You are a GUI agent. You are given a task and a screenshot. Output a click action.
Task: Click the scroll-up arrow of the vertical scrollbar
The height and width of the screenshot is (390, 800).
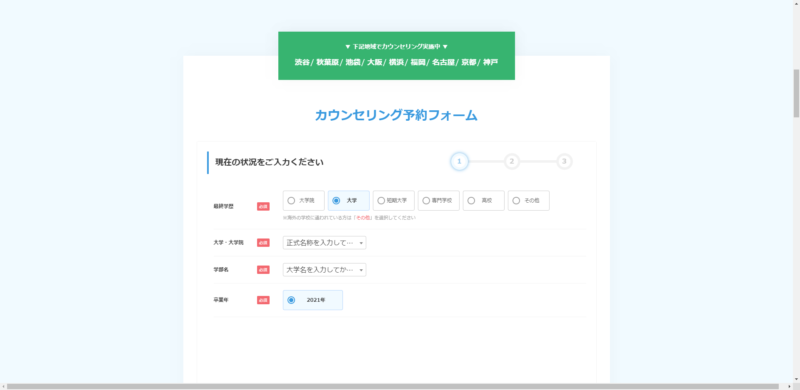pos(796,3)
